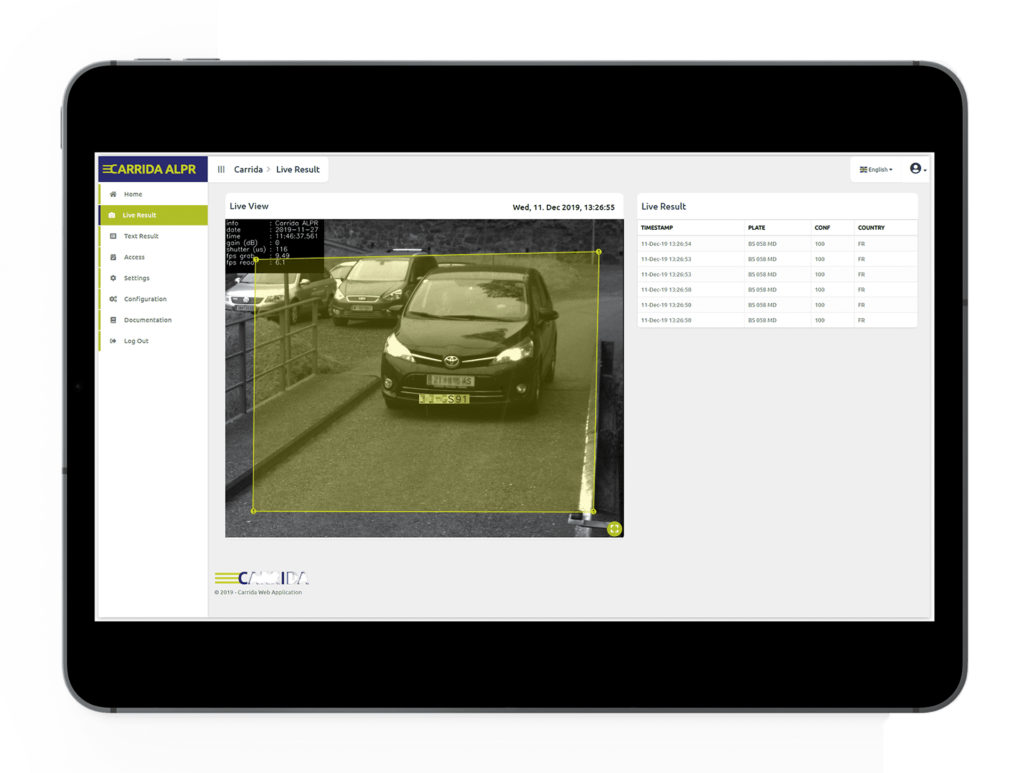
Task: Click top-right corner handle of detection region
Action: [x=598, y=252]
